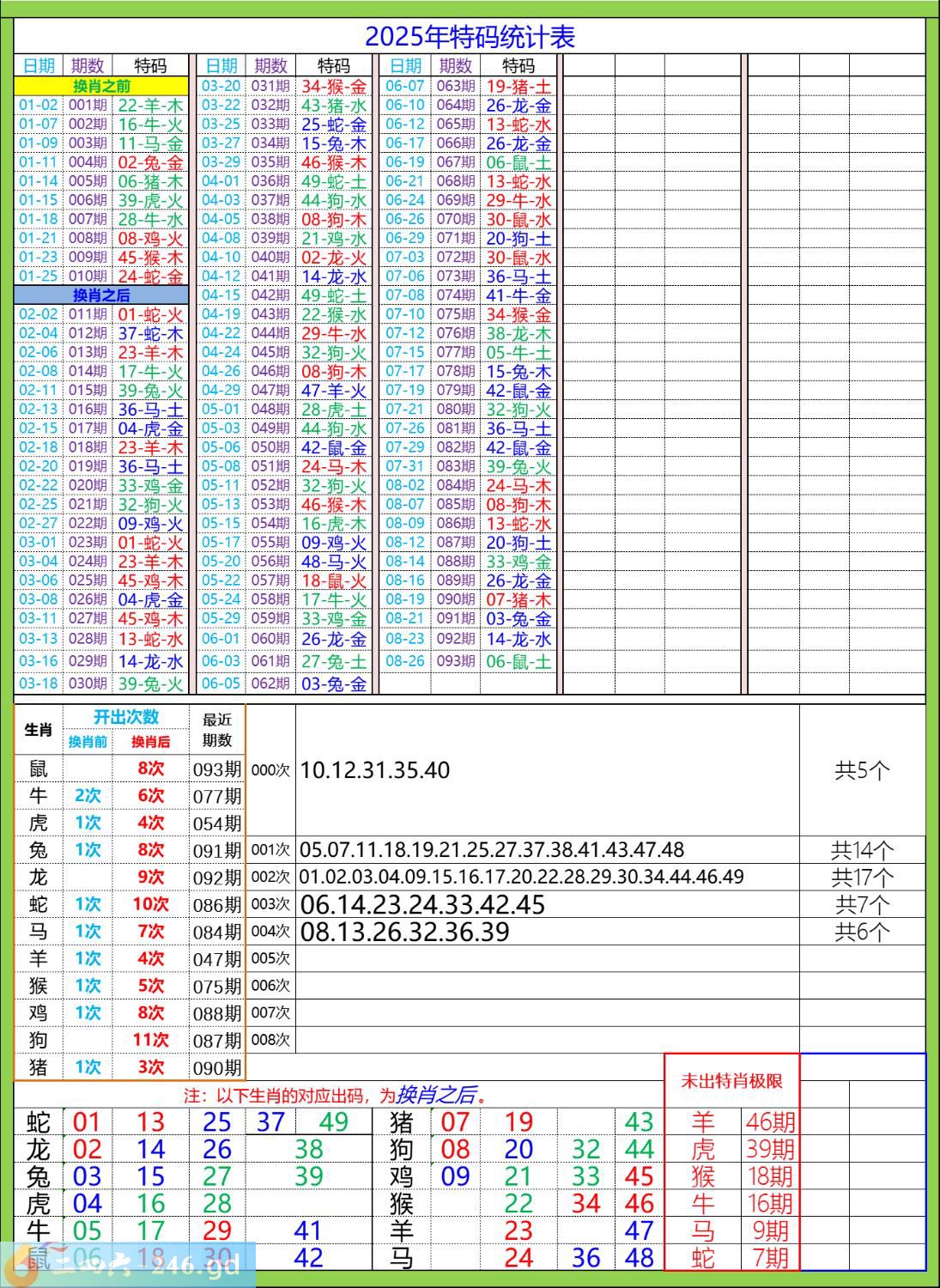Click the period cell "010期"

[x=88, y=276]
